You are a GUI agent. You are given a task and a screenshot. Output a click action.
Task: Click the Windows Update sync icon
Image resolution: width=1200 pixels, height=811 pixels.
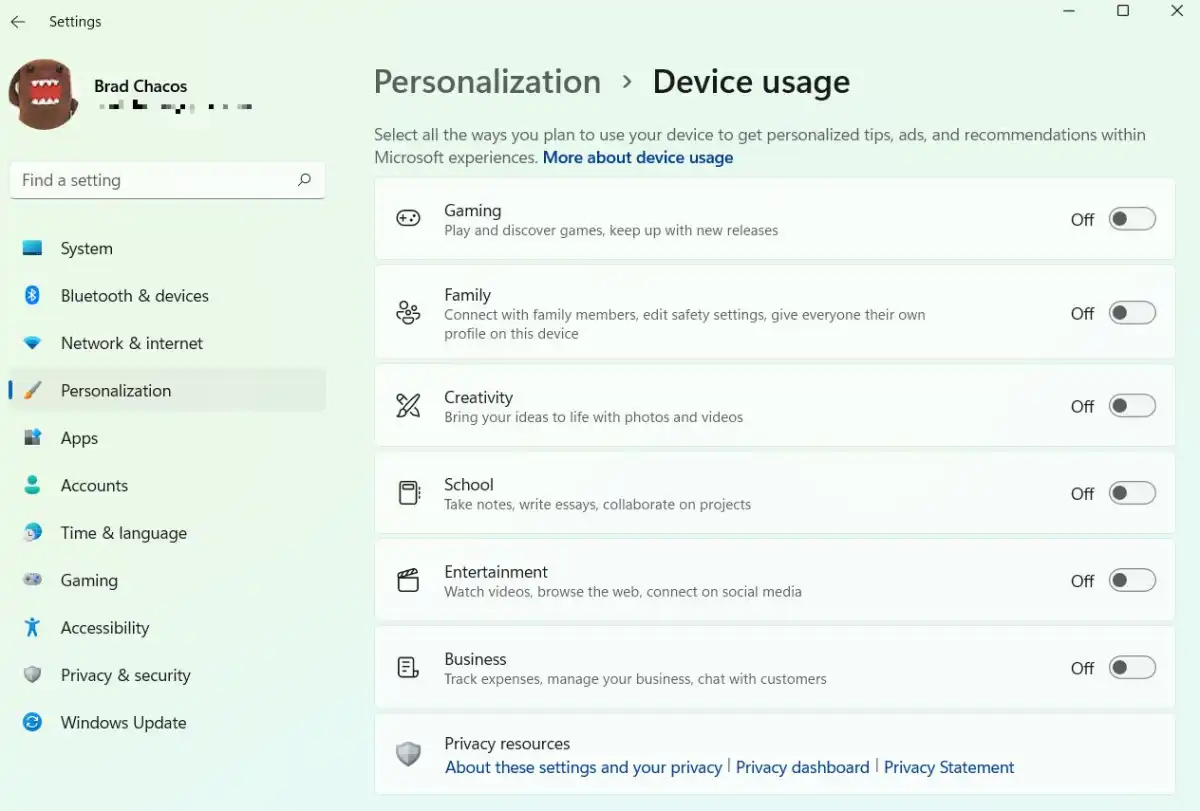[x=32, y=723]
